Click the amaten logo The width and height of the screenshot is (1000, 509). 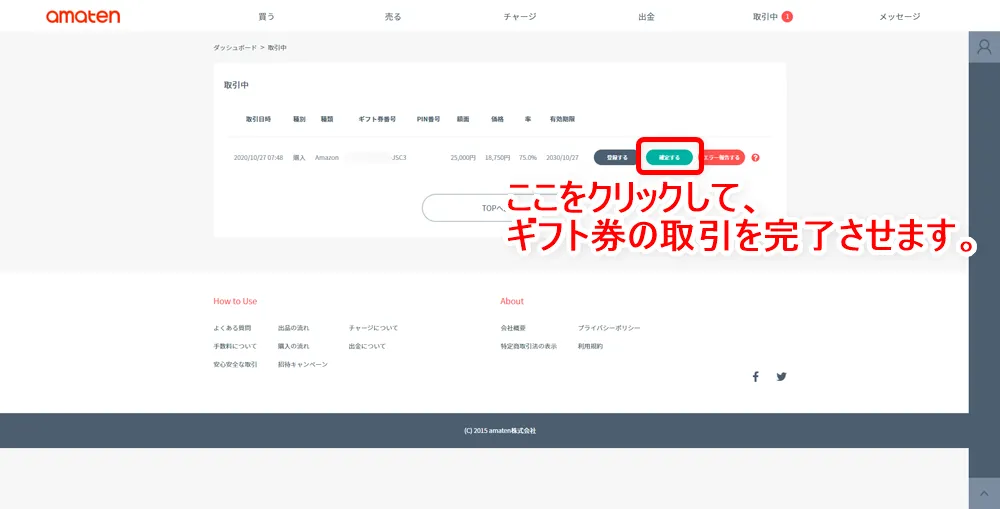pyautogui.click(x=83, y=17)
